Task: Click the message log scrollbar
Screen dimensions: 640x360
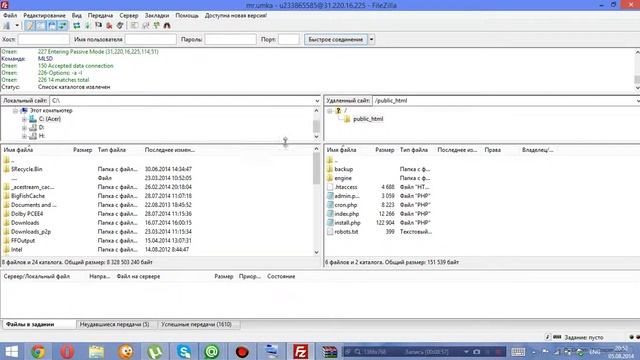Action: tap(637, 80)
